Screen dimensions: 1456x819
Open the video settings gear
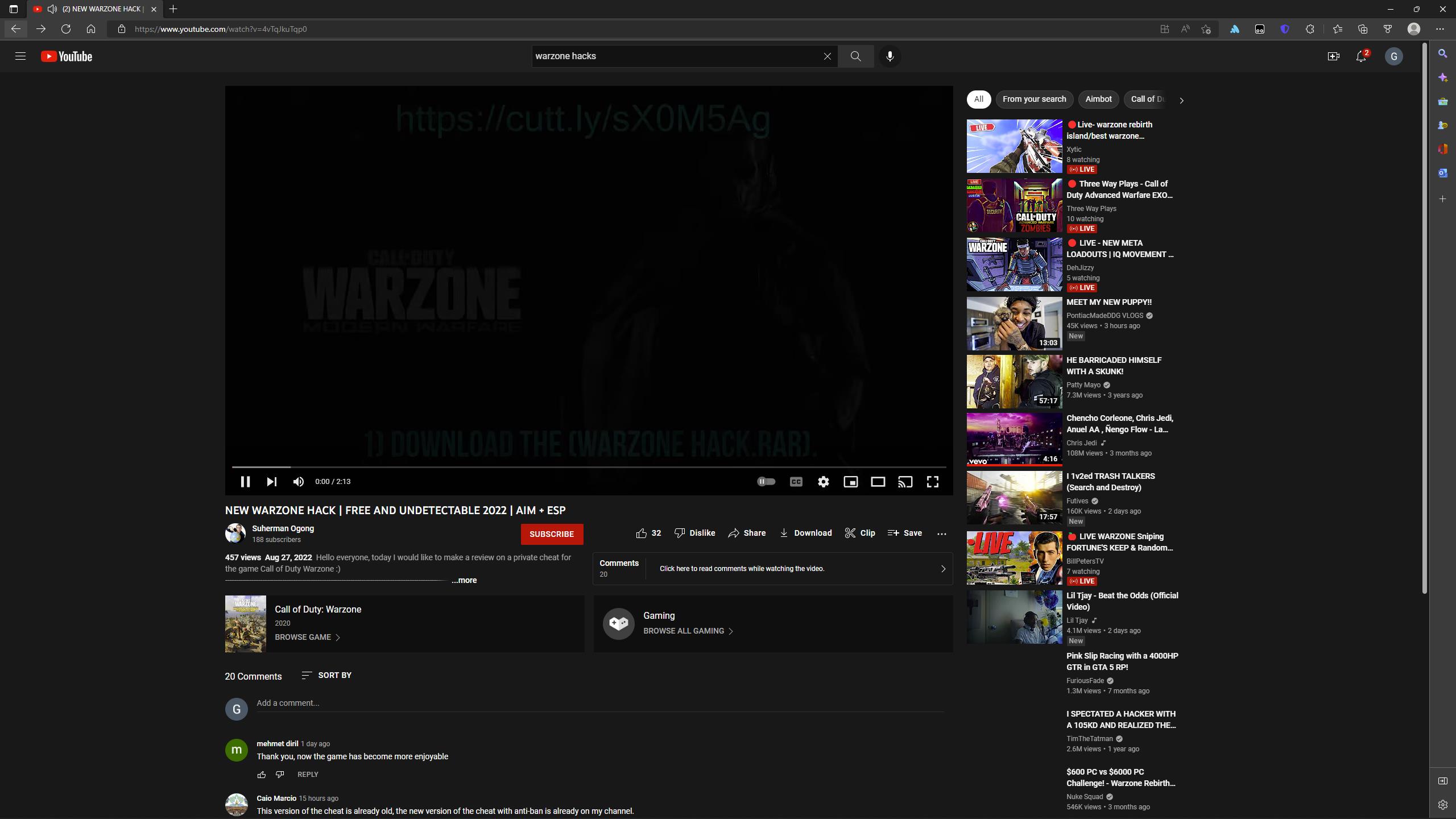coord(823,482)
